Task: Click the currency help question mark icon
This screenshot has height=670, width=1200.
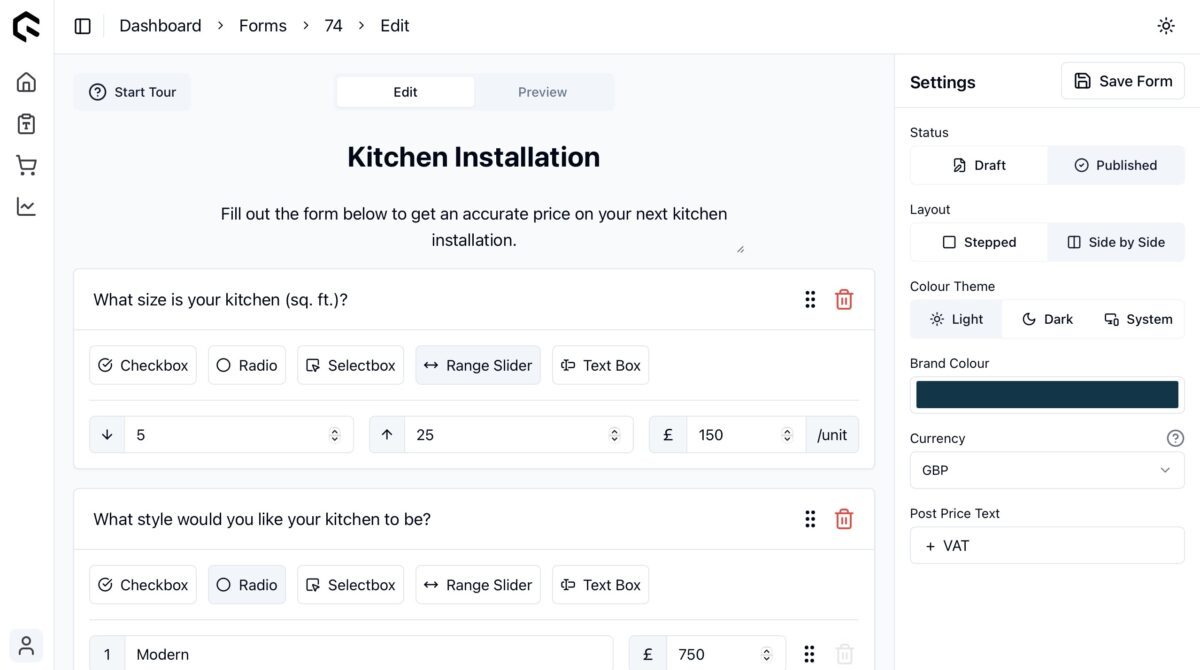Action: [1175, 438]
